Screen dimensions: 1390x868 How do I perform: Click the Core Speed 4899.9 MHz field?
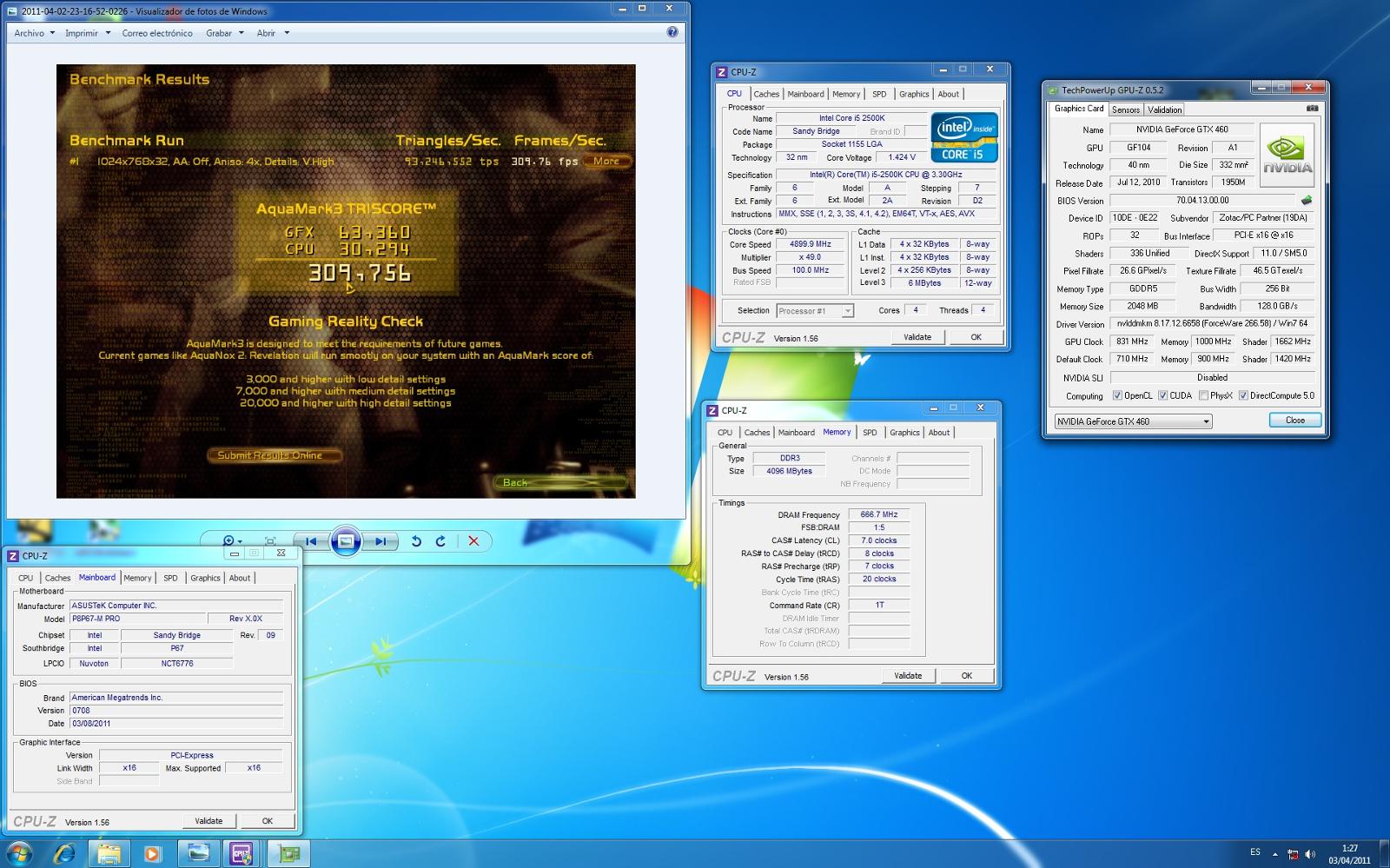810,244
